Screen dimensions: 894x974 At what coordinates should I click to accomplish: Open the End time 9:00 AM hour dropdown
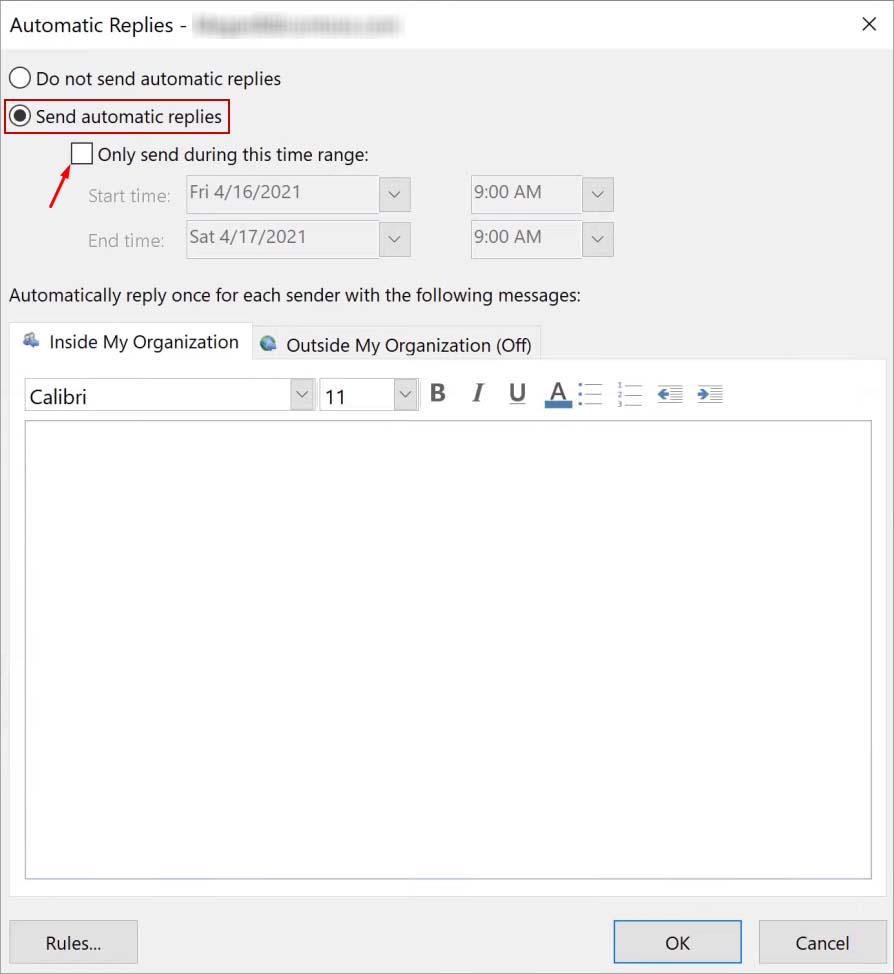point(598,239)
